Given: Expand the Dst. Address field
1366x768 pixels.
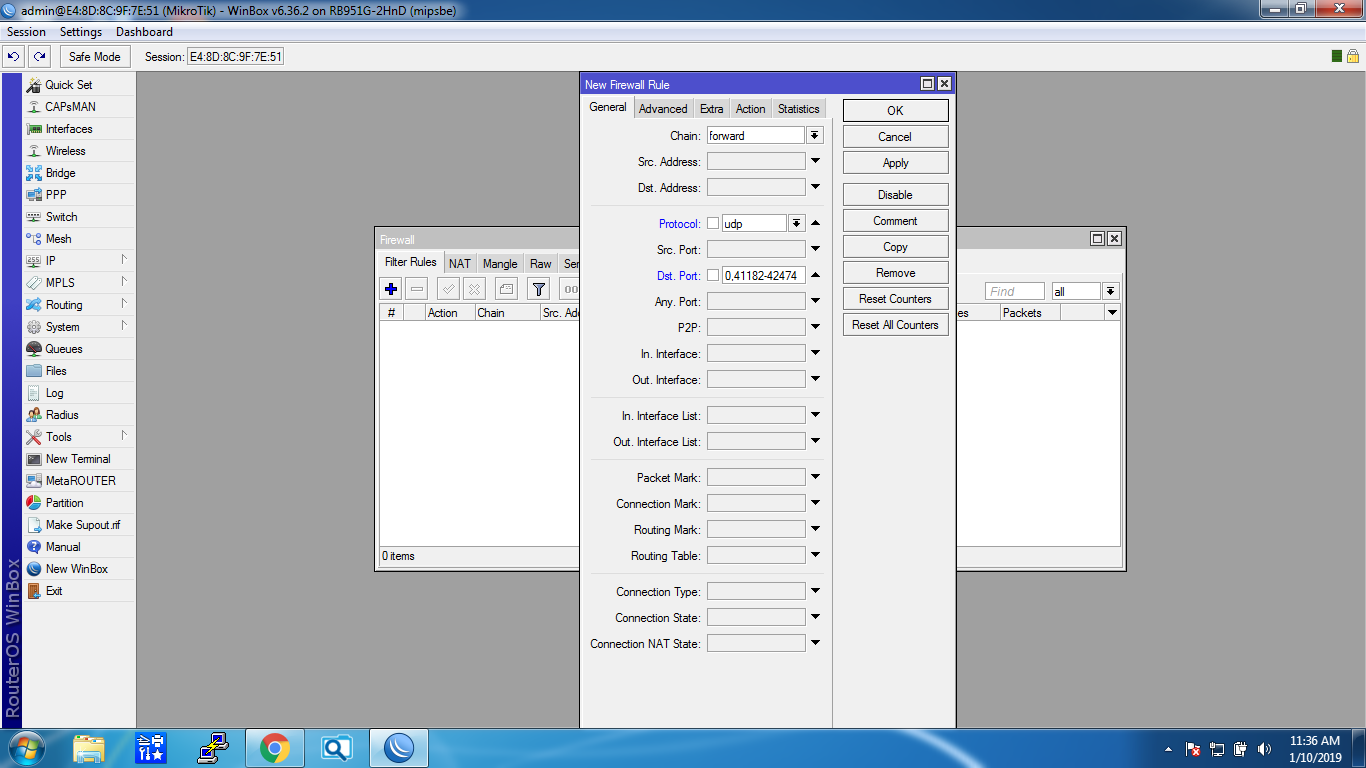Looking at the screenshot, I should (815, 187).
